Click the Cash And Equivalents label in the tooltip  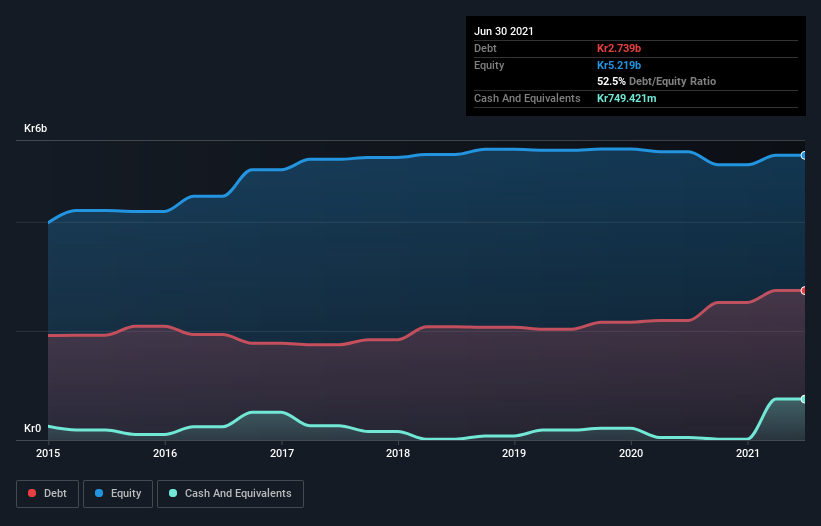click(527, 98)
